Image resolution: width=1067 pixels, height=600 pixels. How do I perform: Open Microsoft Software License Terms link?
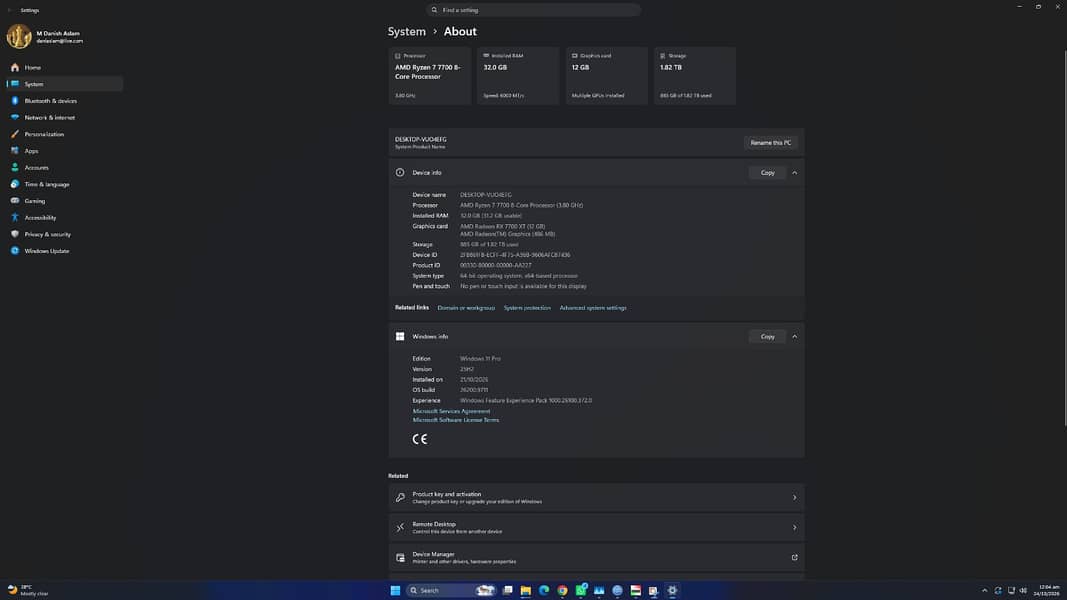coord(455,420)
